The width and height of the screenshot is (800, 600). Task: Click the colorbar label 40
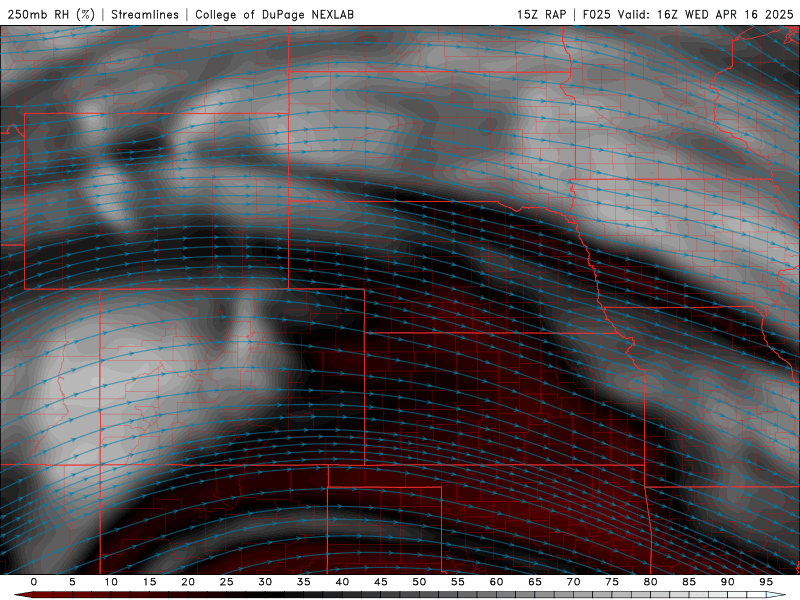[342, 582]
